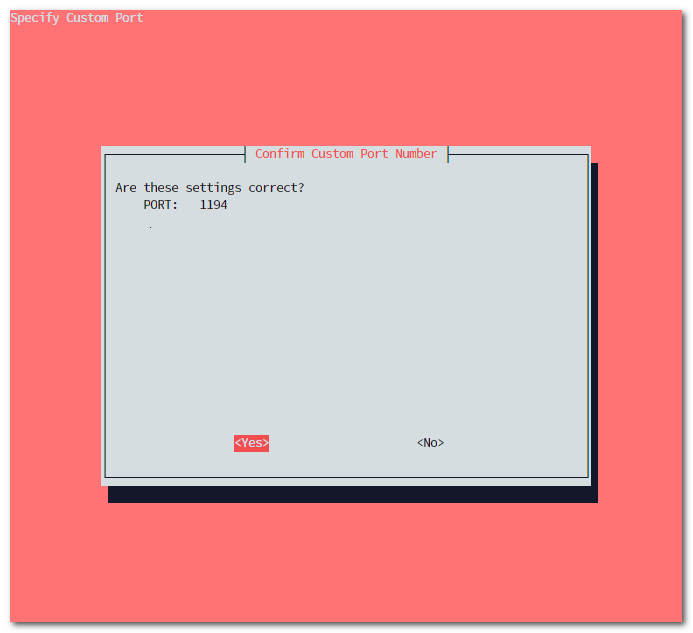Click the 'Confirm Custom Port Number' dialog title

tap(346, 154)
